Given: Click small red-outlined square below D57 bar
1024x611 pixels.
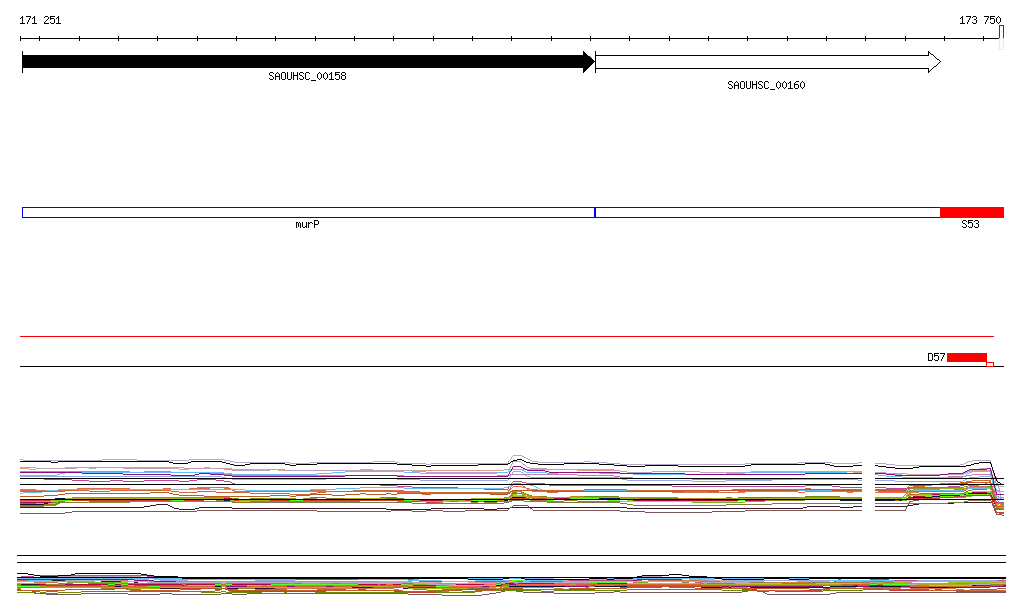Looking at the screenshot, I should coord(990,365).
